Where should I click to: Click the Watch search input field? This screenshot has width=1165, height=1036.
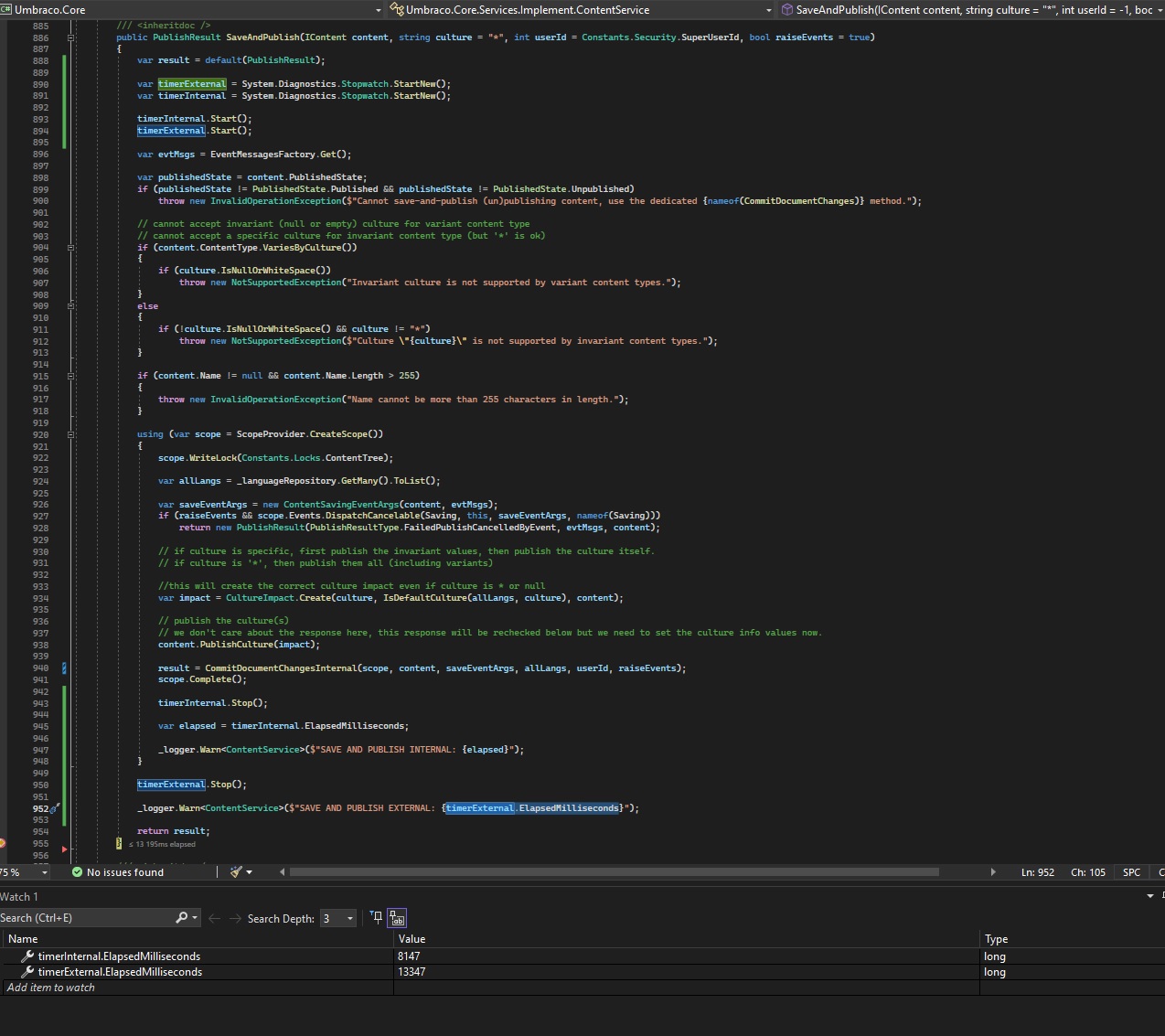[87, 918]
